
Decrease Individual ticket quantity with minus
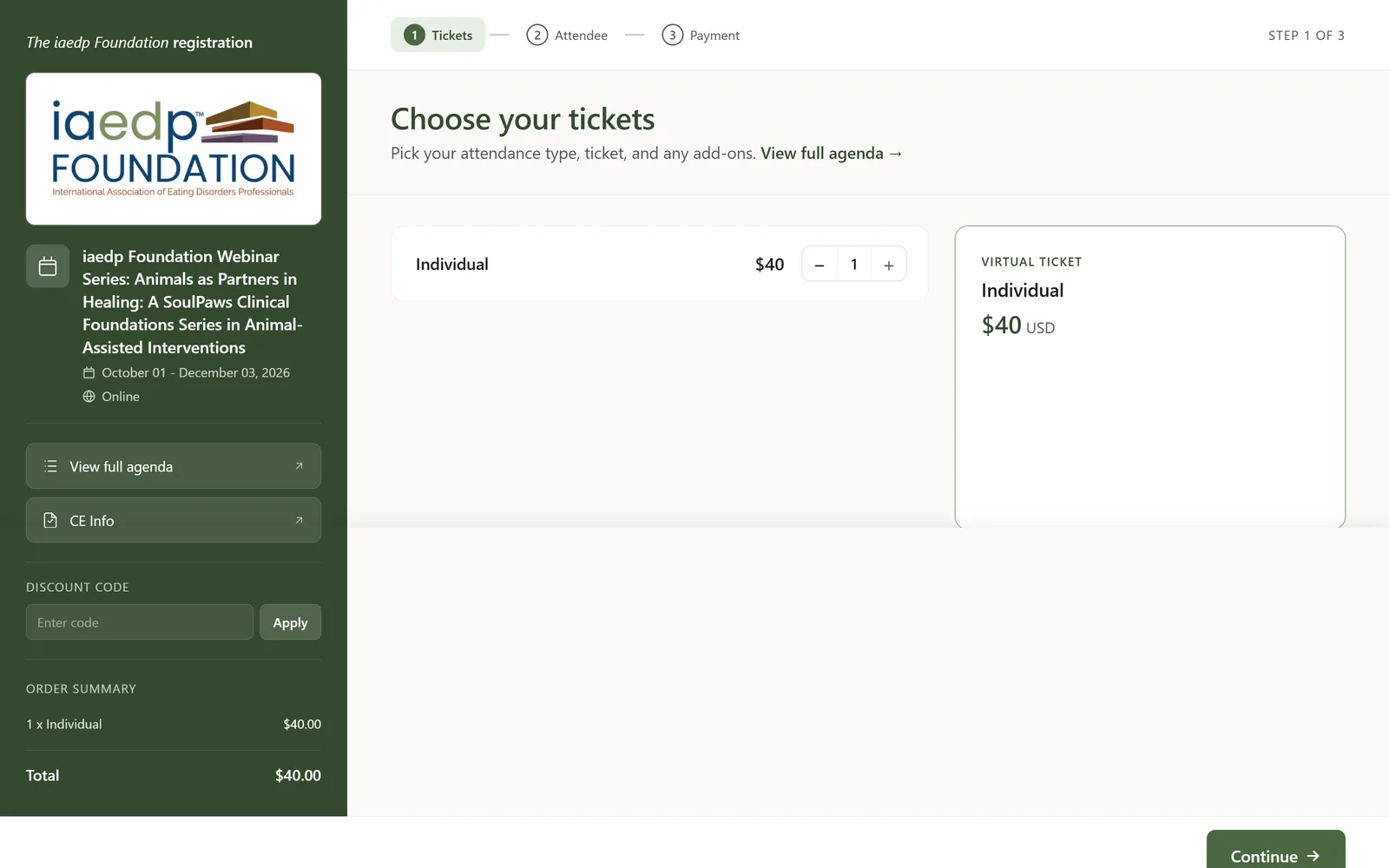(x=820, y=265)
